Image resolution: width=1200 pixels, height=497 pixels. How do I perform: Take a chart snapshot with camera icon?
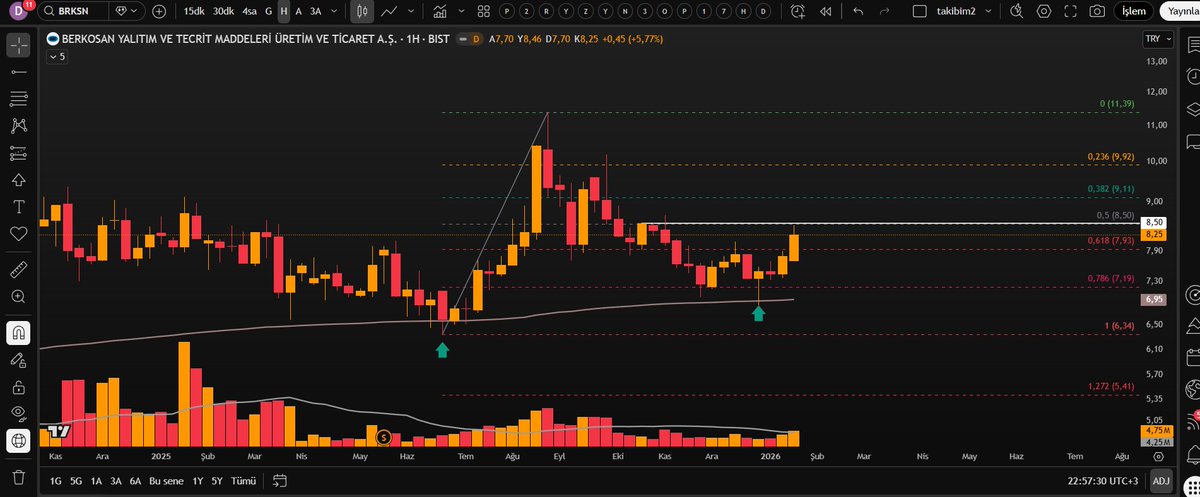coord(1097,11)
